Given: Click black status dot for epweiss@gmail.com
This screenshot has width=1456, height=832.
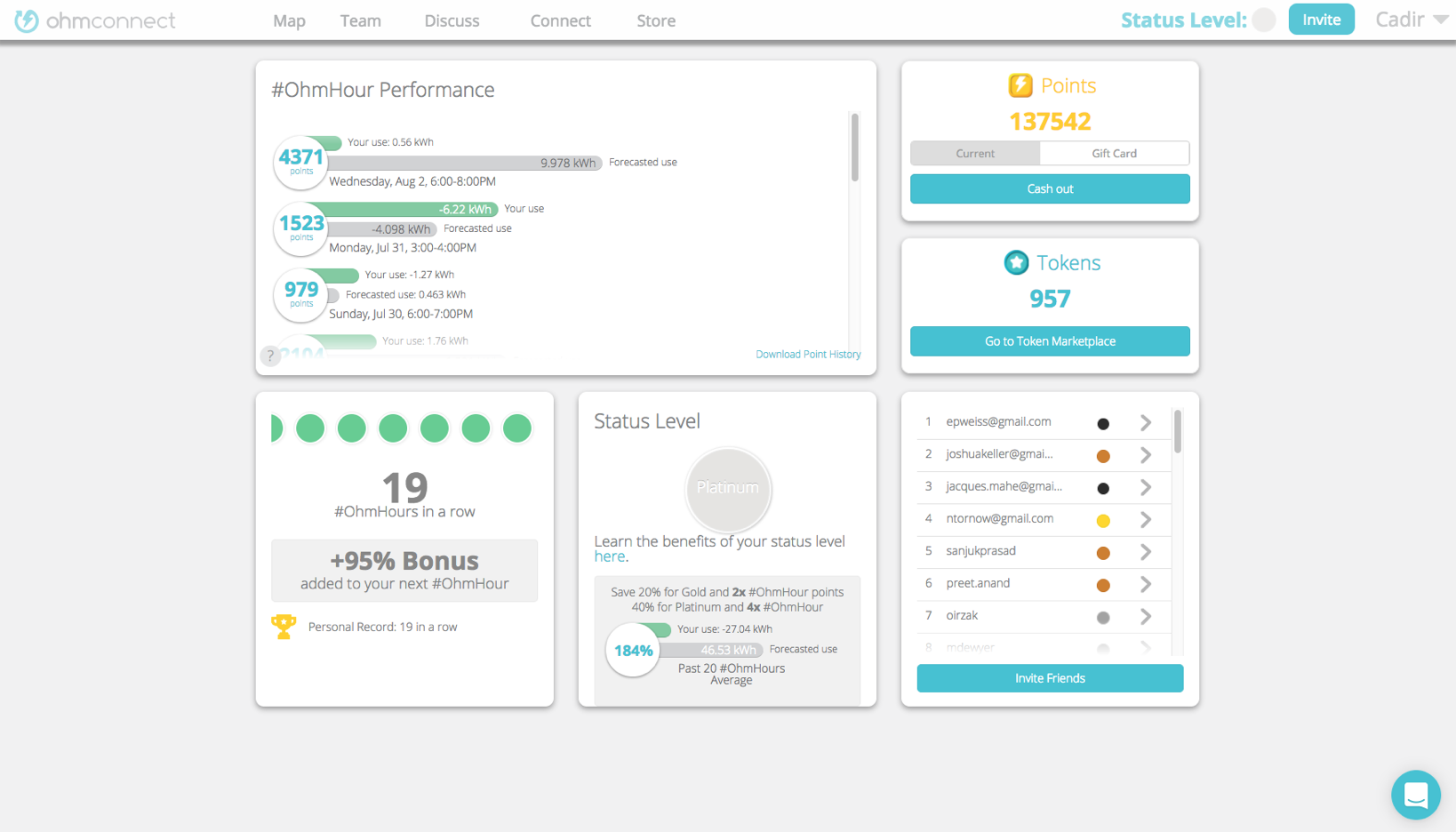Looking at the screenshot, I should (x=1103, y=424).
